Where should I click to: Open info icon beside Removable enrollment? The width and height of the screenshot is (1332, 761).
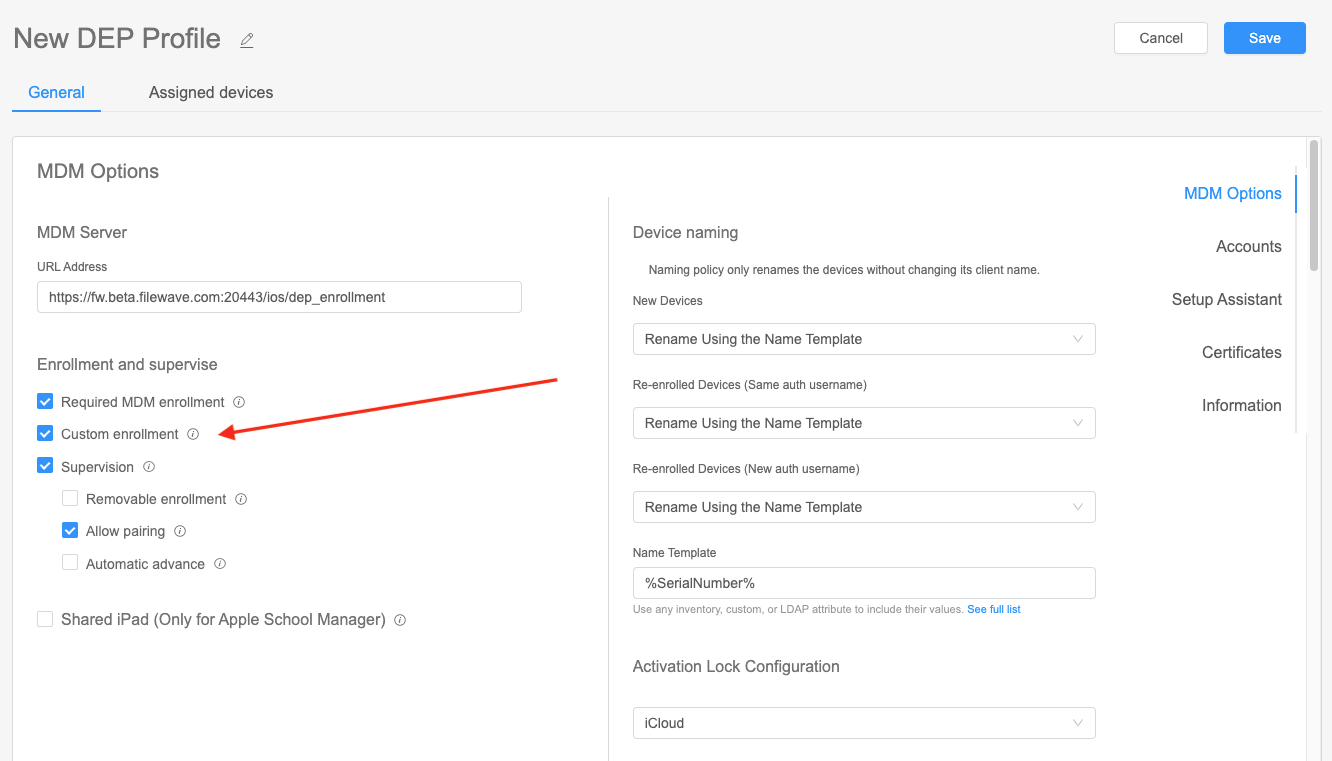pyautogui.click(x=241, y=499)
